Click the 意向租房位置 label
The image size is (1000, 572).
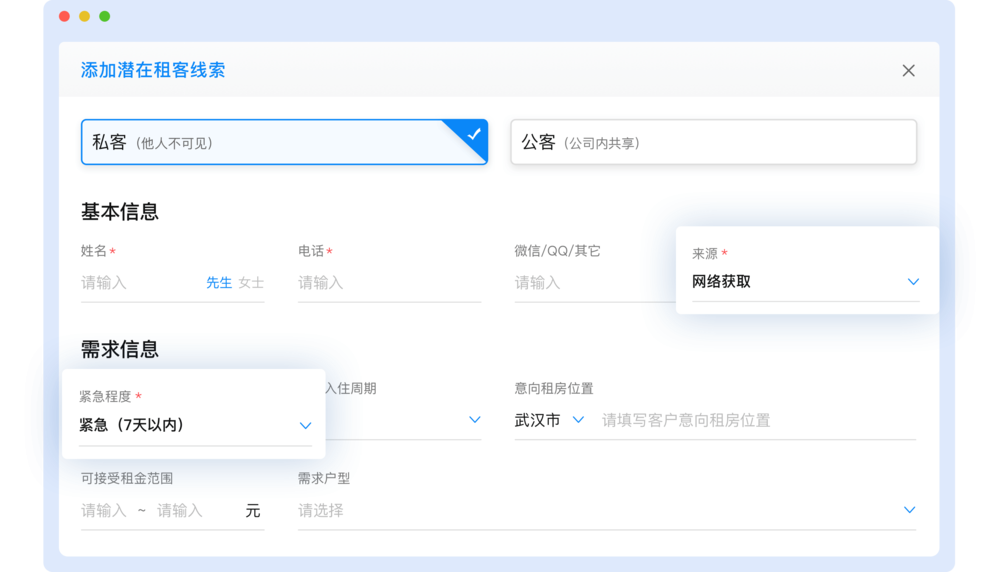(x=554, y=388)
